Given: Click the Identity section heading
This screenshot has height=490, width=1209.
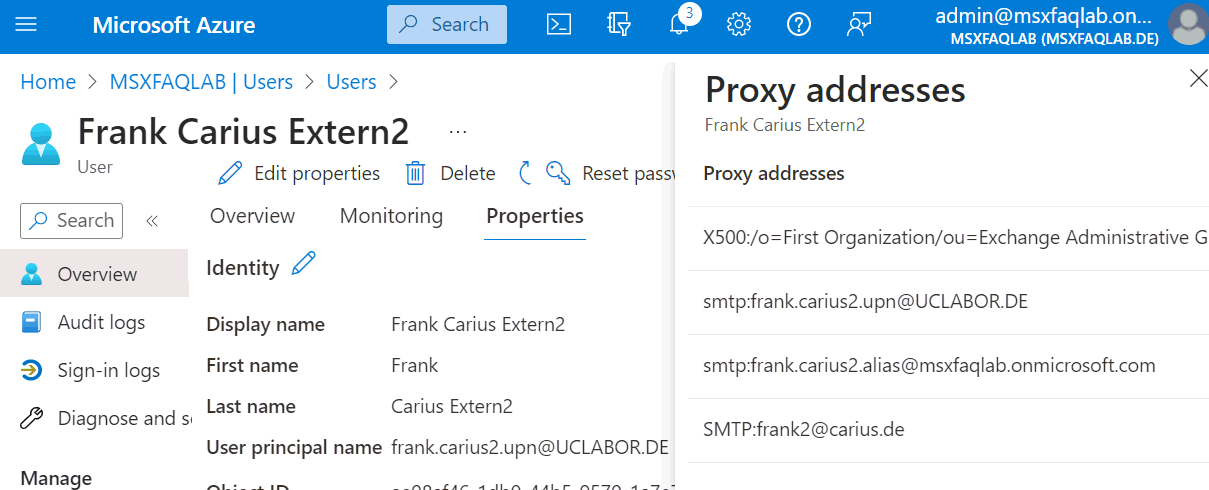Looking at the screenshot, I should [x=243, y=267].
